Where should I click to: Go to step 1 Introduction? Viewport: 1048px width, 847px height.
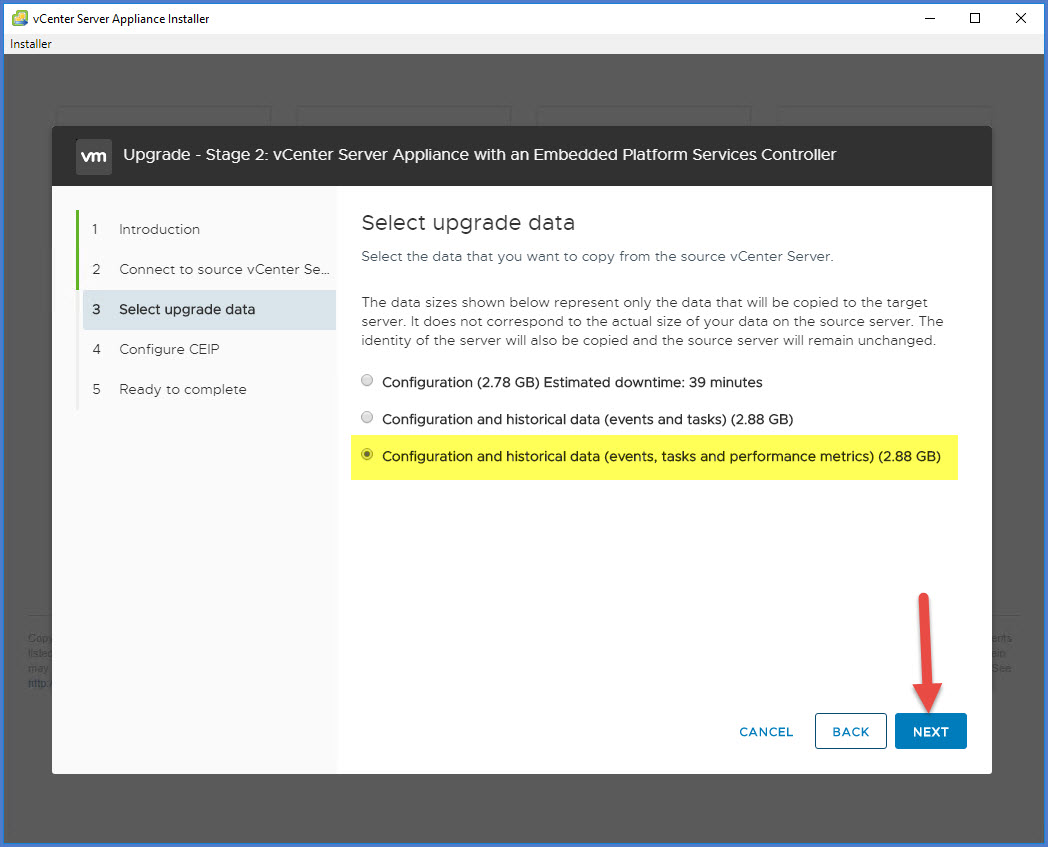click(159, 229)
